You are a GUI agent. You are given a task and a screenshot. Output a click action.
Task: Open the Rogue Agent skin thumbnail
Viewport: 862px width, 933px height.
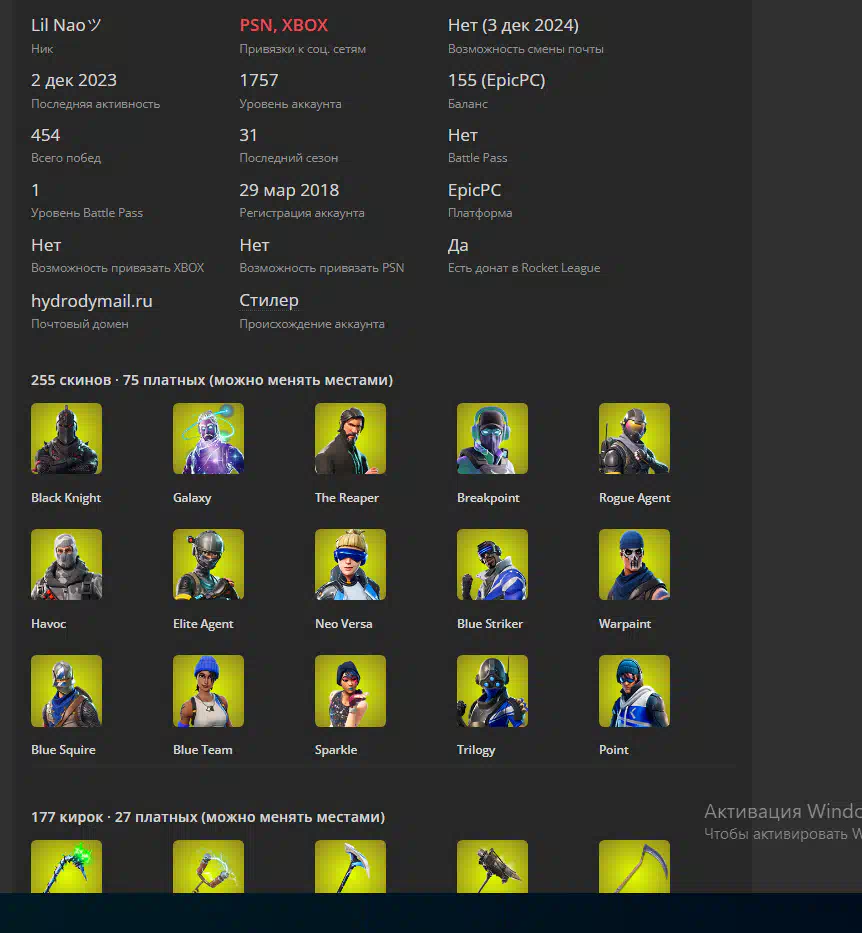point(634,439)
